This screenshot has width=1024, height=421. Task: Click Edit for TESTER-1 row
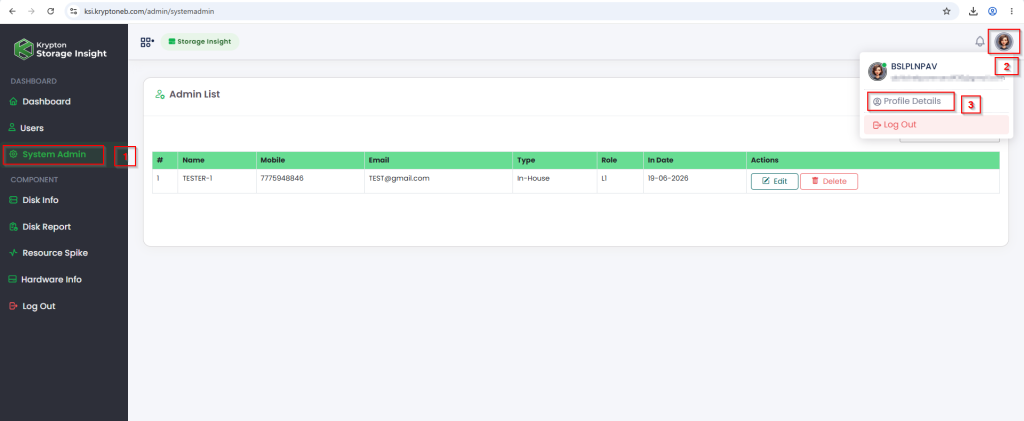[x=775, y=181]
